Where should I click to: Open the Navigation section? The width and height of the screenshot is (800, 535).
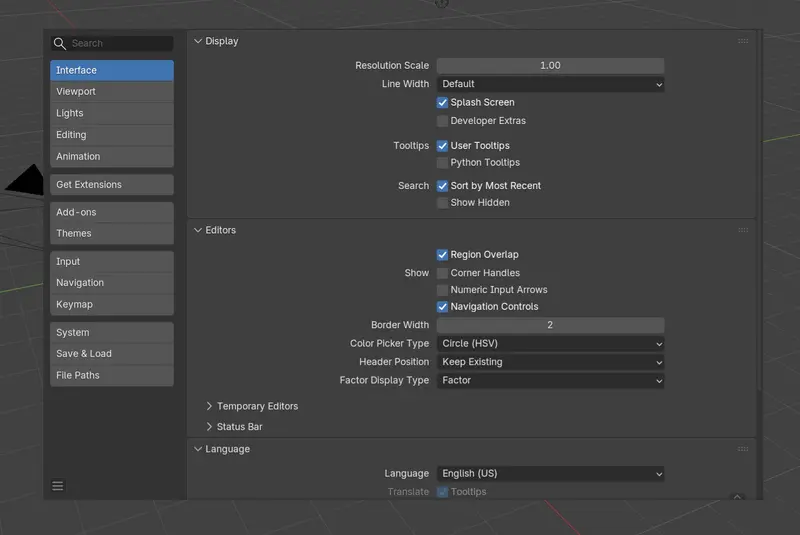112,283
